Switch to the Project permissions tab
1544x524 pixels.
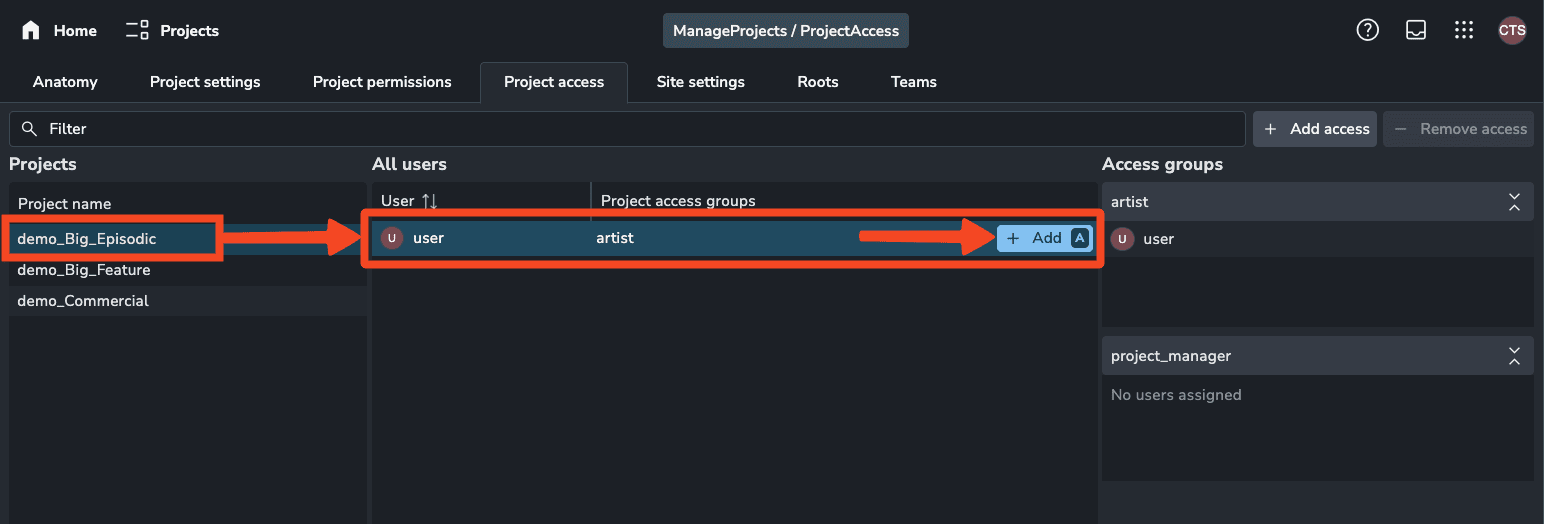(382, 82)
